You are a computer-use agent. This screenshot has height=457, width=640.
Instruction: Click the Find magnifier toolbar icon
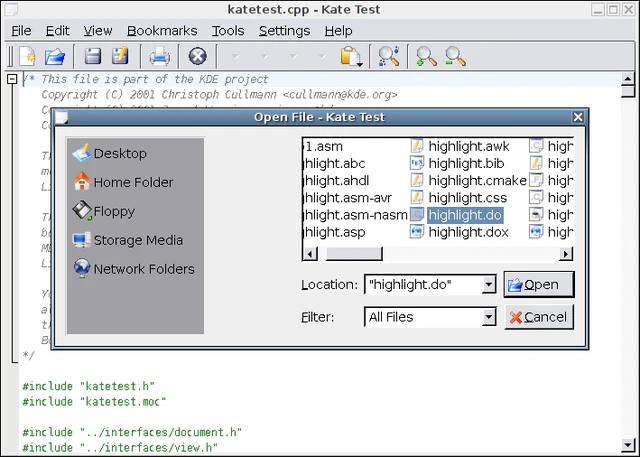point(389,56)
